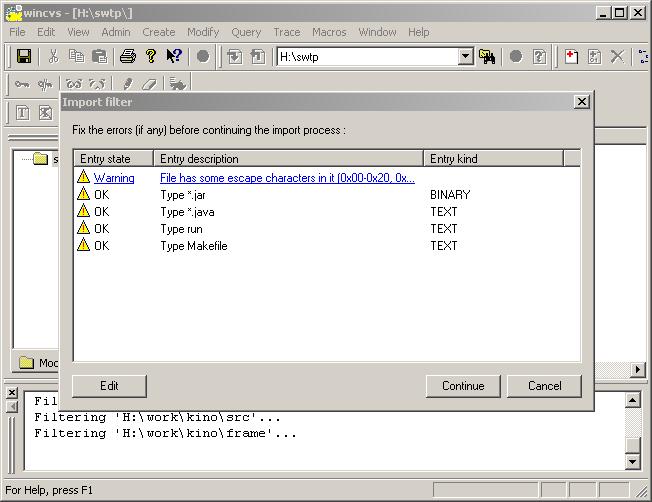The image size is (652, 502).
Task: Sort by Entry state column header
Action: 114,158
